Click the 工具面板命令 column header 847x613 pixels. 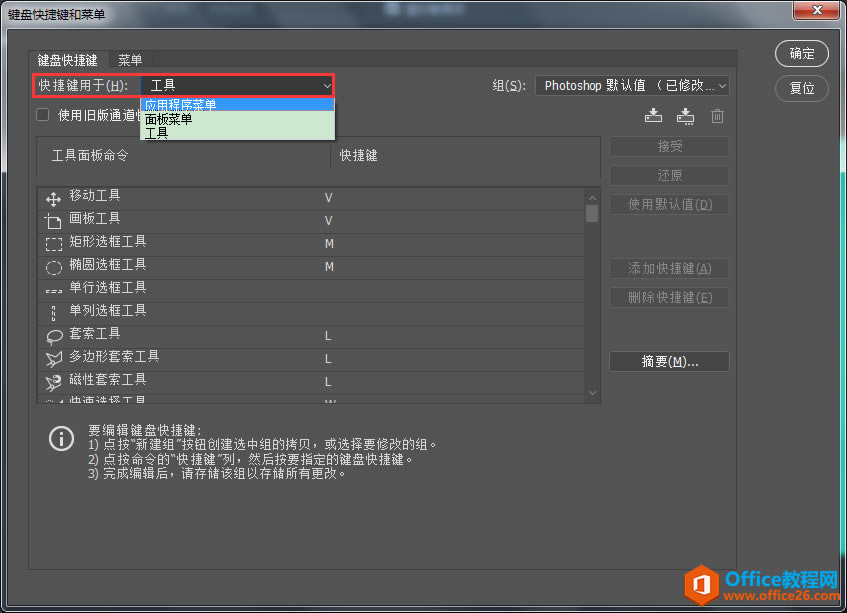coord(90,156)
